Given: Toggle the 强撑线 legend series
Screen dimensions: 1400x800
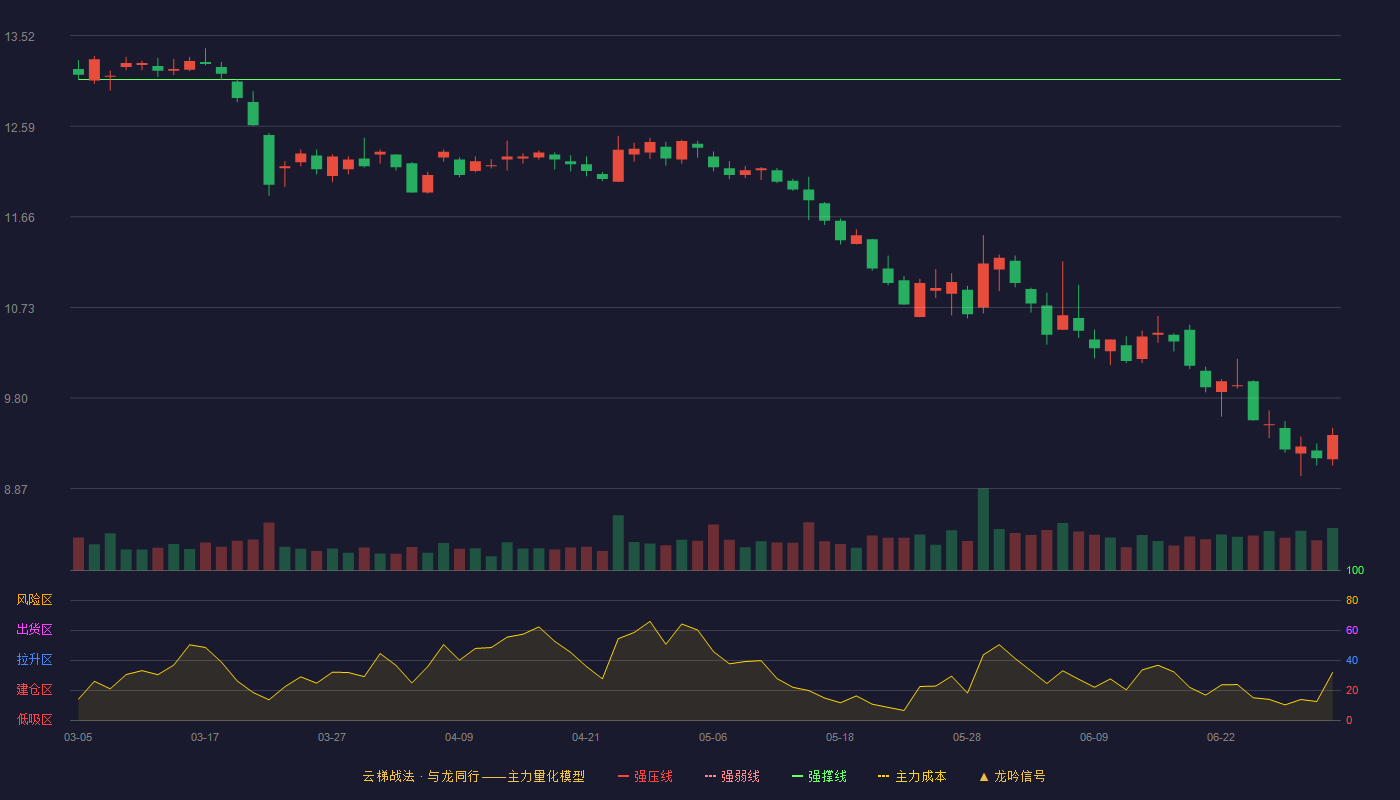Looking at the screenshot, I should pos(819,776).
